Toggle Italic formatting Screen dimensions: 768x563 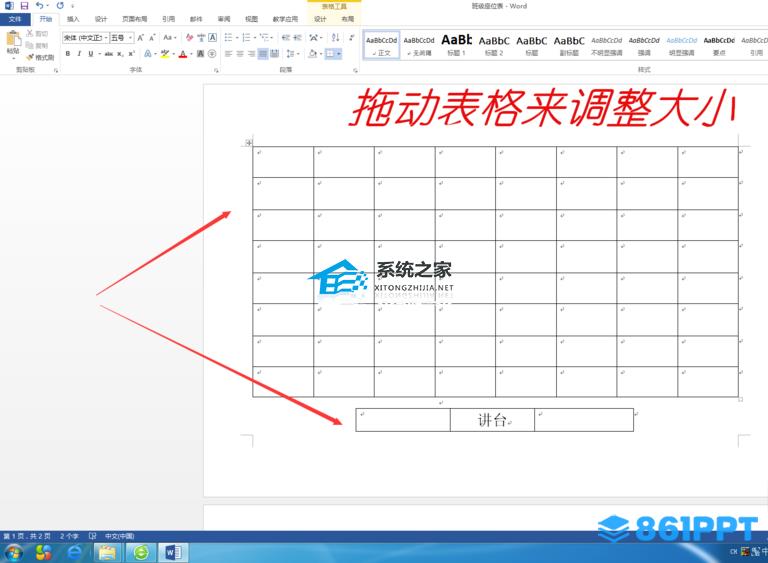(79, 54)
